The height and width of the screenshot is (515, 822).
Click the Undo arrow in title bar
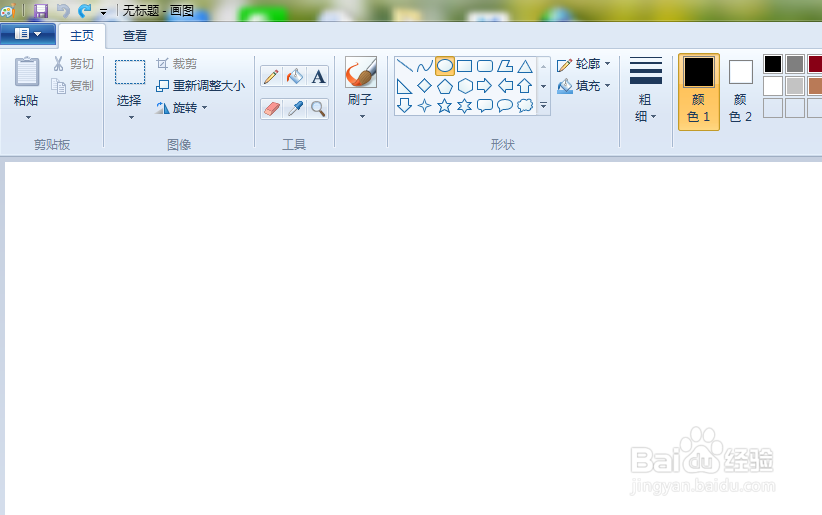click(63, 10)
